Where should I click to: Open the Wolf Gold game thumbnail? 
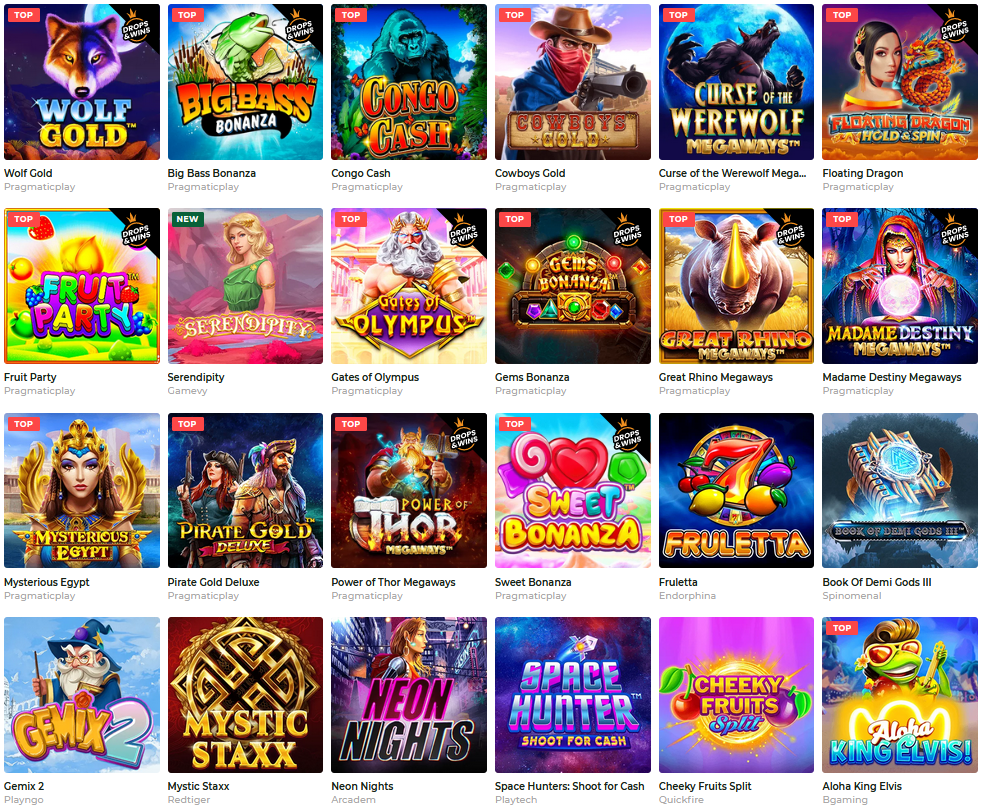click(81, 82)
